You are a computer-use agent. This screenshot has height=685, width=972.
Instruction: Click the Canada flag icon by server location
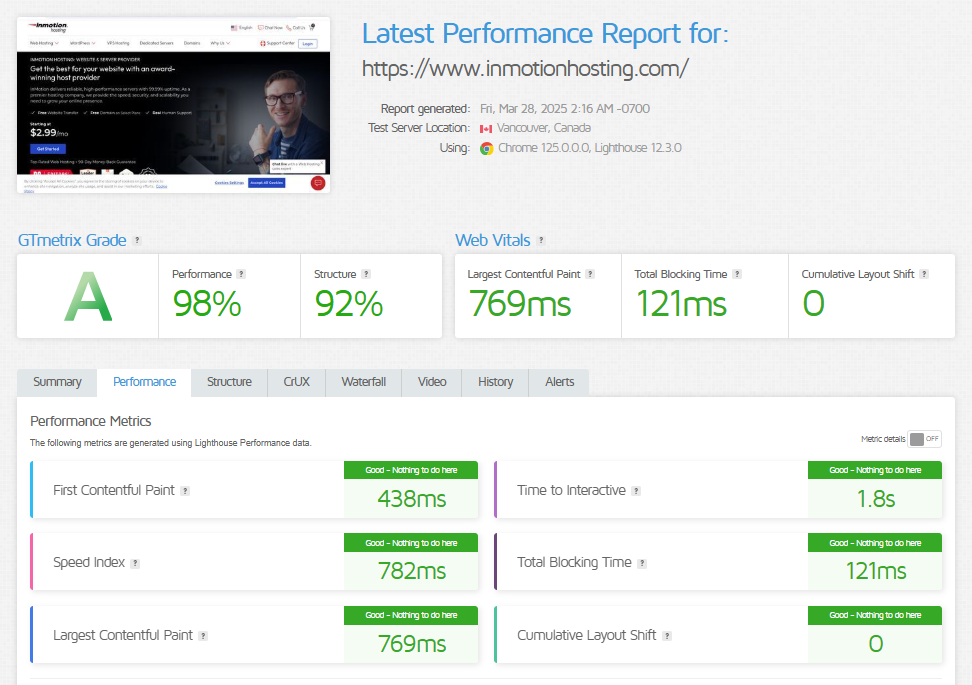(486, 129)
